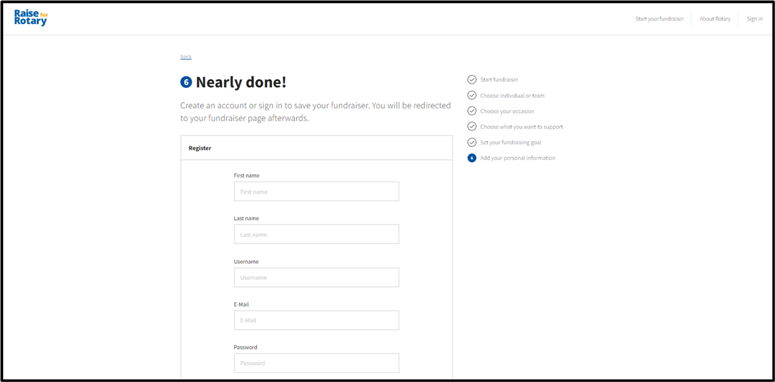This screenshot has height=382, width=775.
Task: Focus the Last name input field
Action: click(x=316, y=234)
